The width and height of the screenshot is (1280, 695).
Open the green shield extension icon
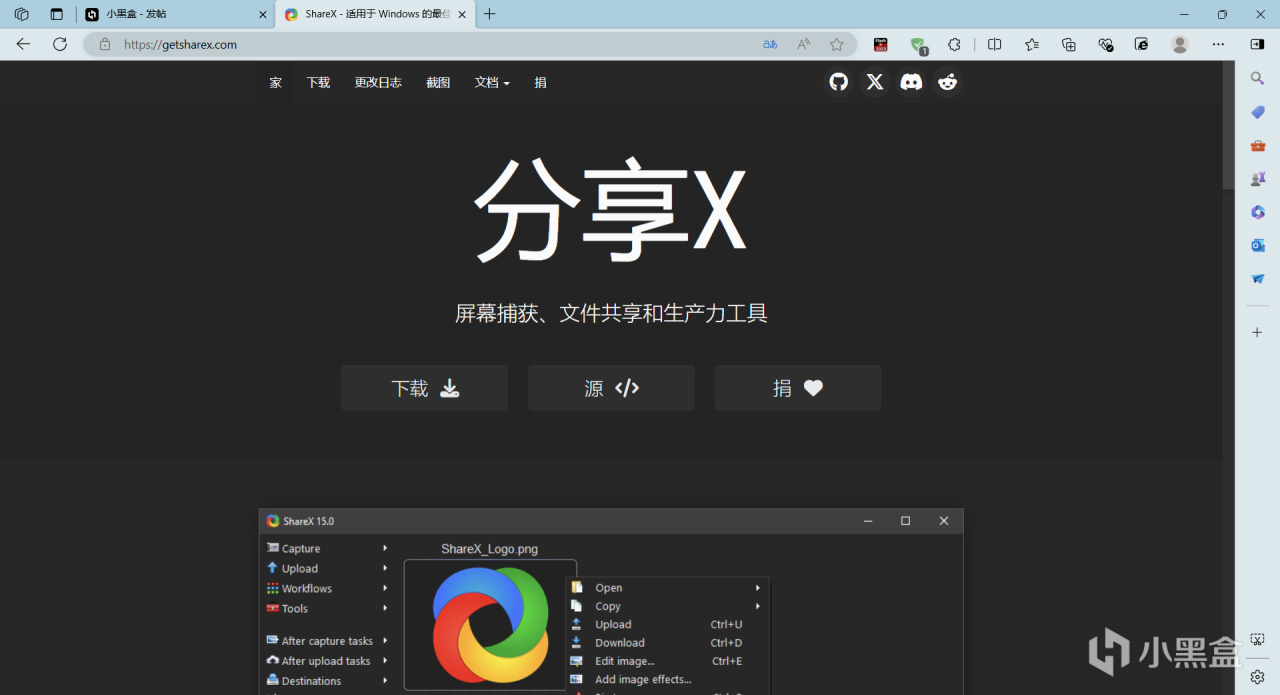click(x=918, y=44)
